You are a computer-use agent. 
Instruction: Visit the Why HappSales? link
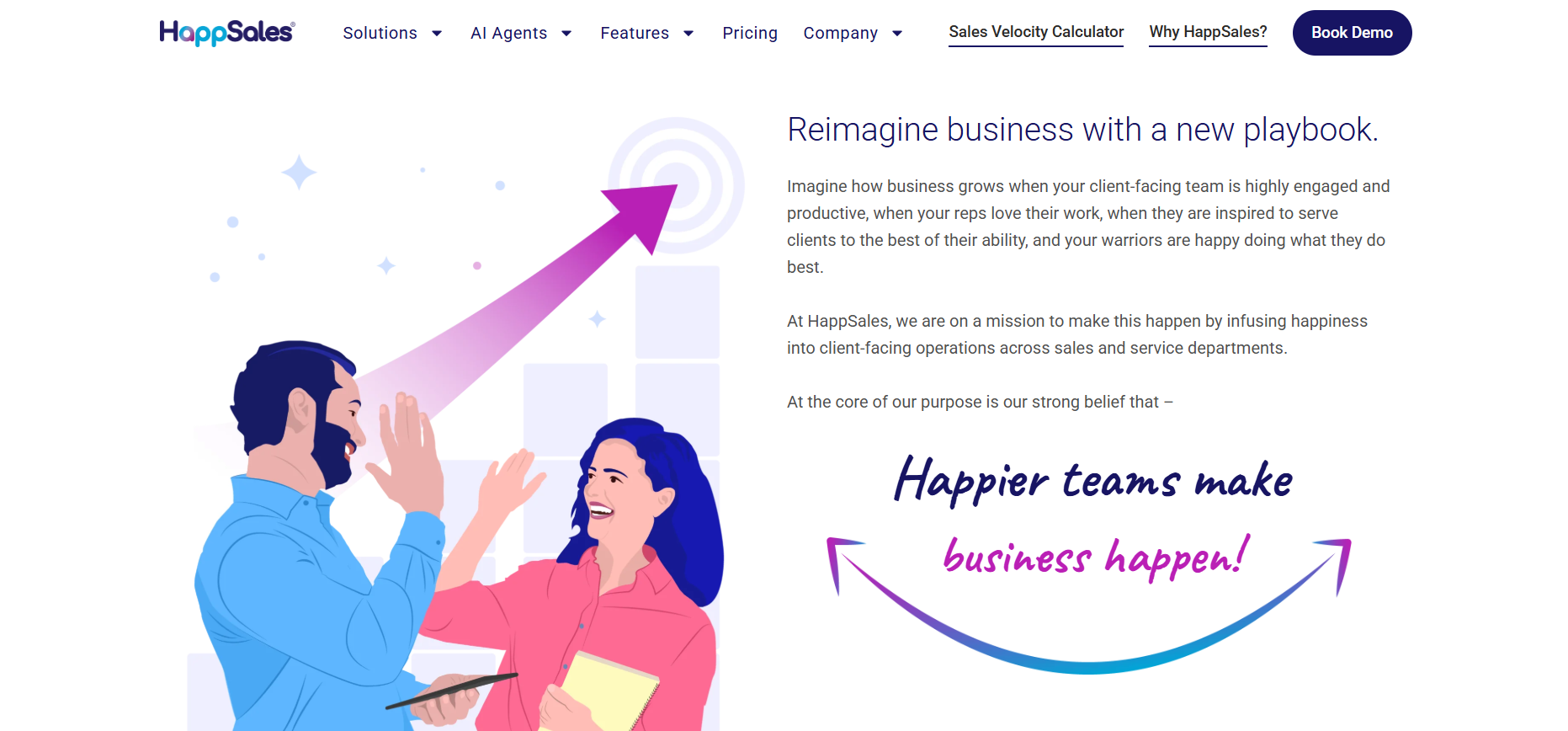point(1208,32)
